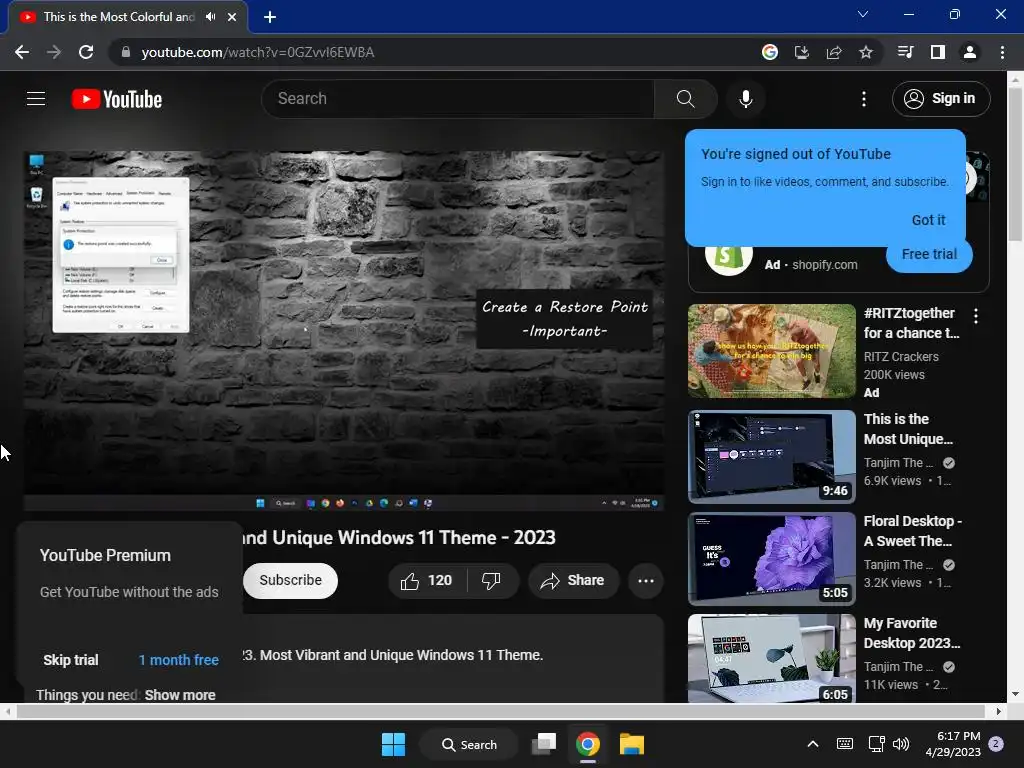Subscribe to the channel
Image resolution: width=1024 pixels, height=768 pixels.
click(291, 581)
